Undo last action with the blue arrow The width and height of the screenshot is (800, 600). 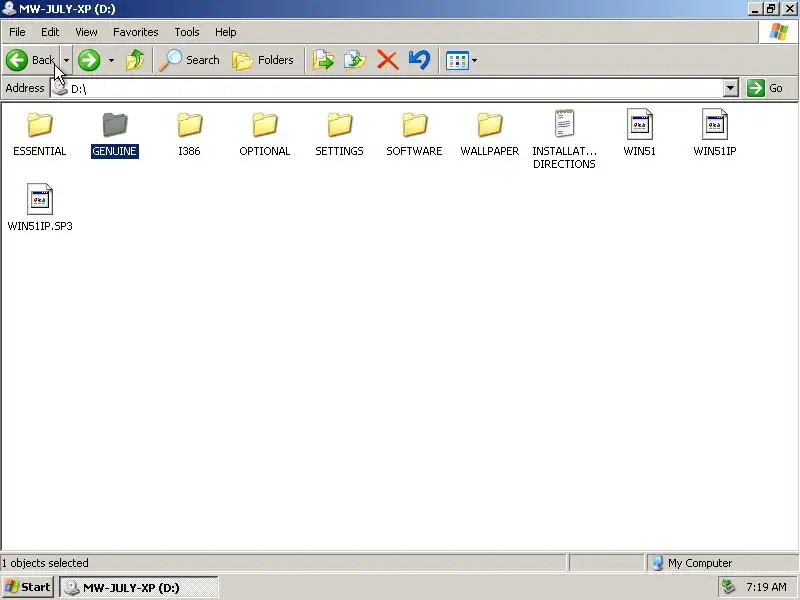click(419, 60)
